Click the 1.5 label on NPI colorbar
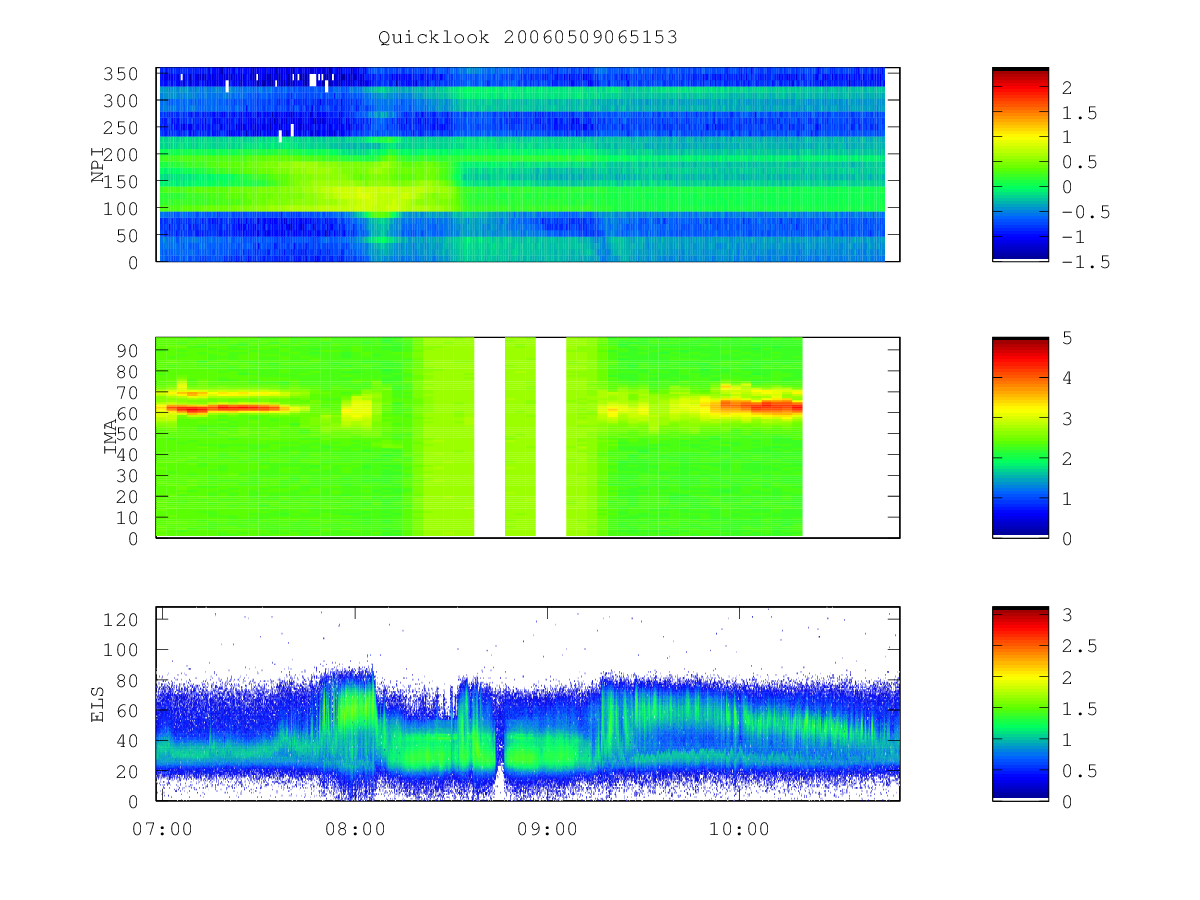The height and width of the screenshot is (900, 1200). pyautogui.click(x=1080, y=113)
